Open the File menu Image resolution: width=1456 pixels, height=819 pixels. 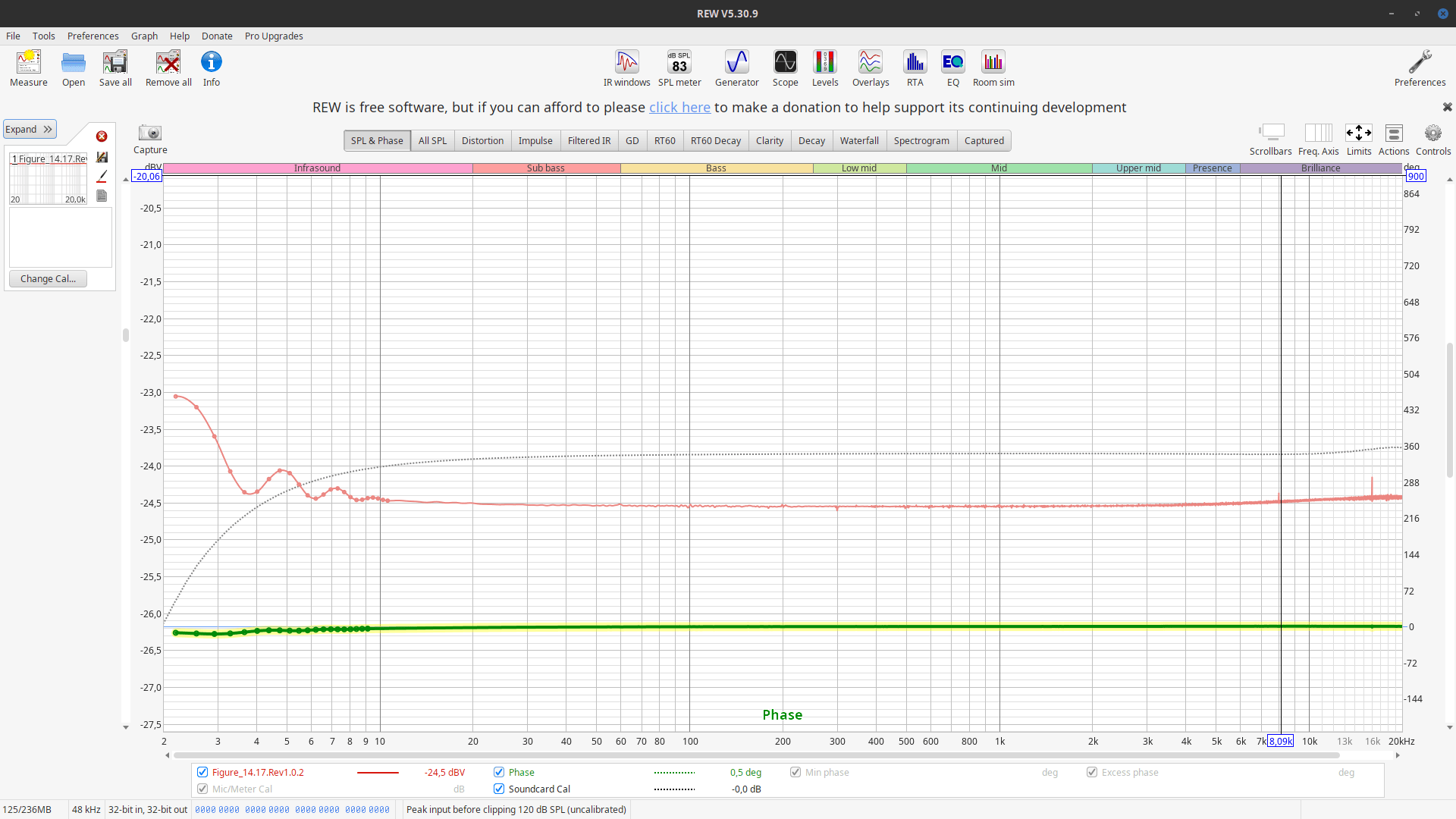(x=13, y=36)
